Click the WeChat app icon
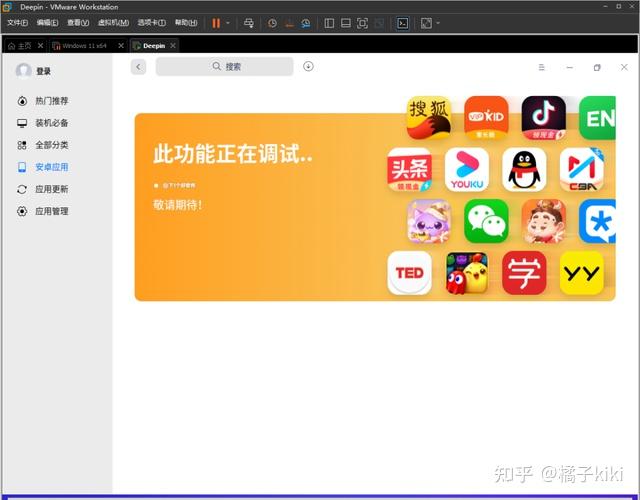This screenshot has height=500, width=640. click(486, 221)
